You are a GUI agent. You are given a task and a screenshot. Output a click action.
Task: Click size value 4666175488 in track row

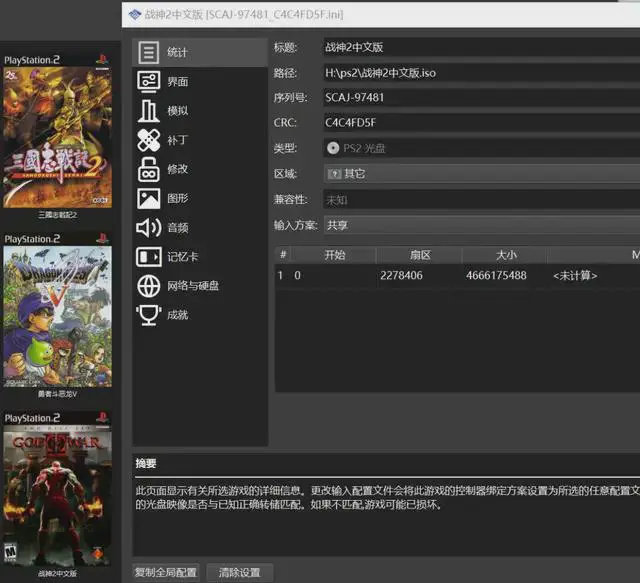tap(496, 276)
